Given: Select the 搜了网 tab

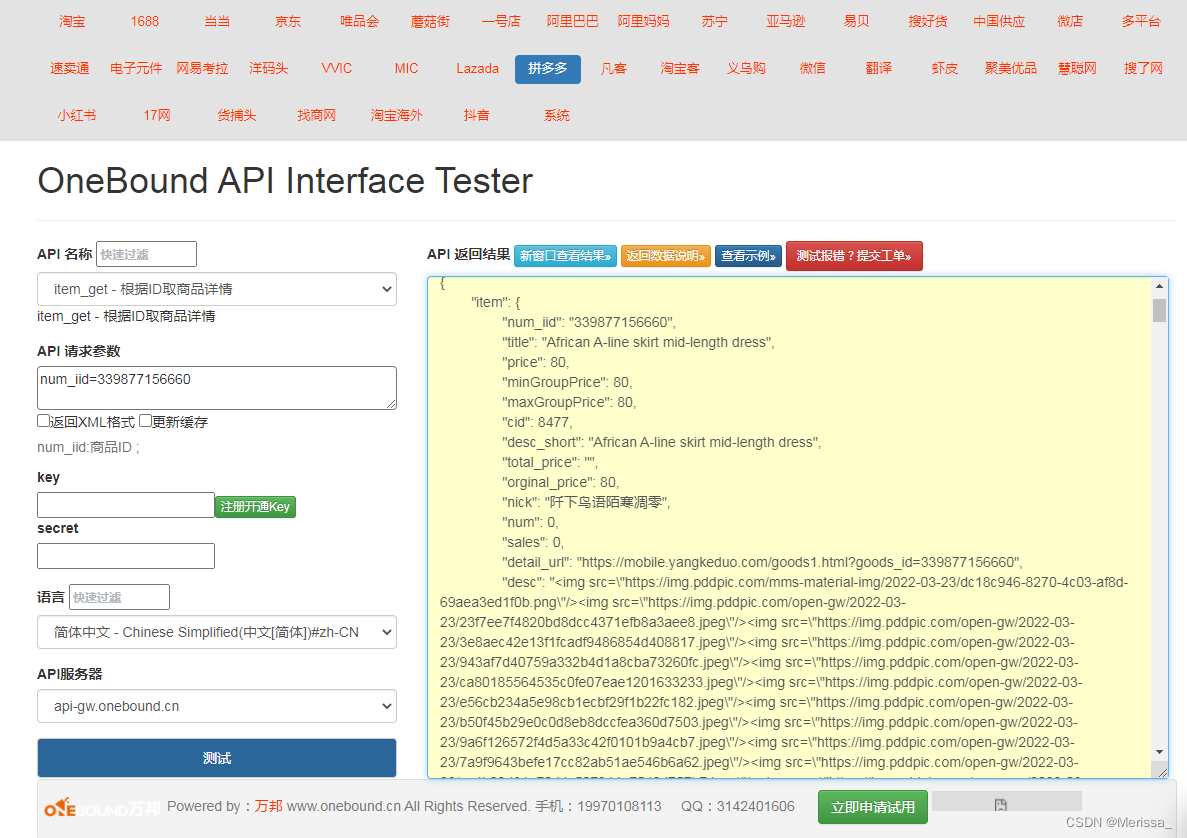Looking at the screenshot, I should [1143, 69].
